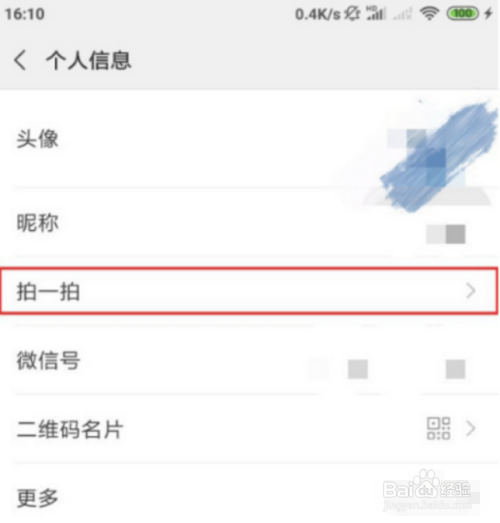Tap the battery 100 indicator

coord(463,14)
